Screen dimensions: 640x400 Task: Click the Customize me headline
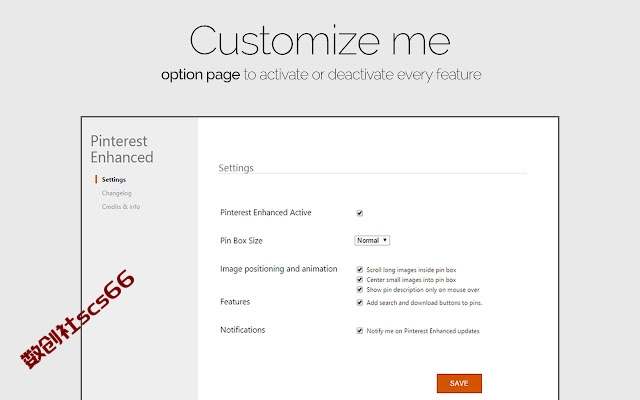(x=320, y=40)
